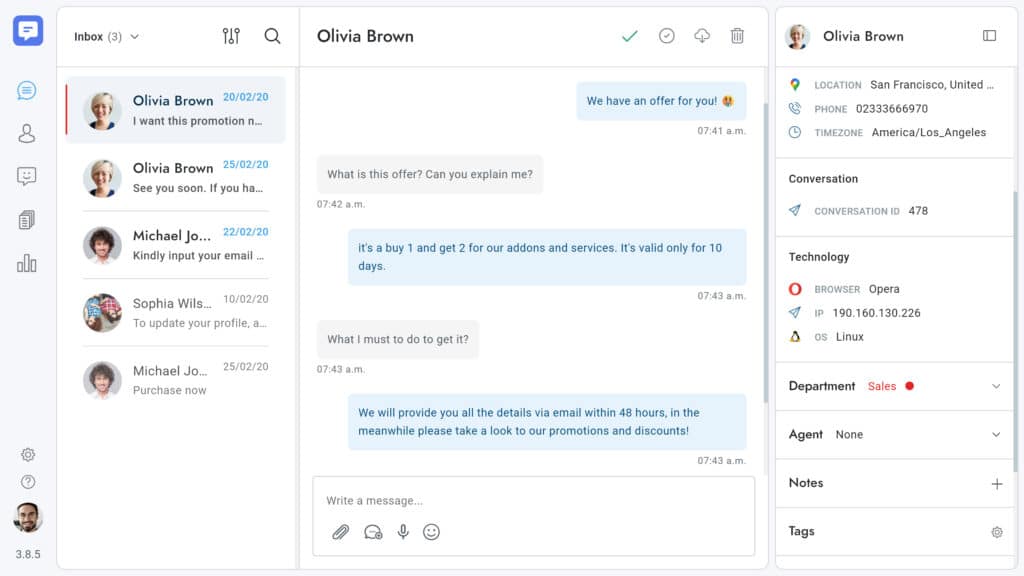1024x576 pixels.
Task: Attach a file using the paperclip icon
Action: [340, 532]
